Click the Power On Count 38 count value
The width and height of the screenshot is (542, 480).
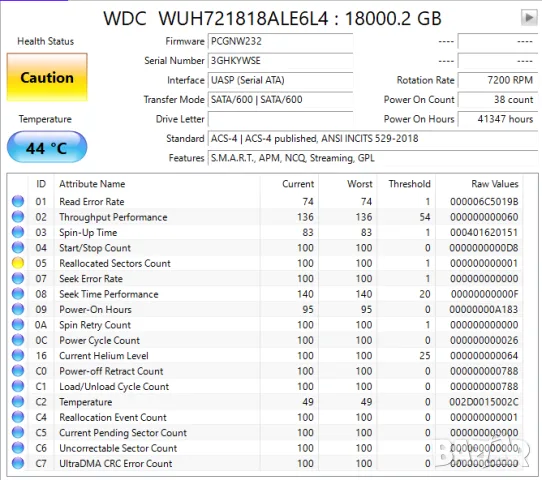(x=498, y=100)
